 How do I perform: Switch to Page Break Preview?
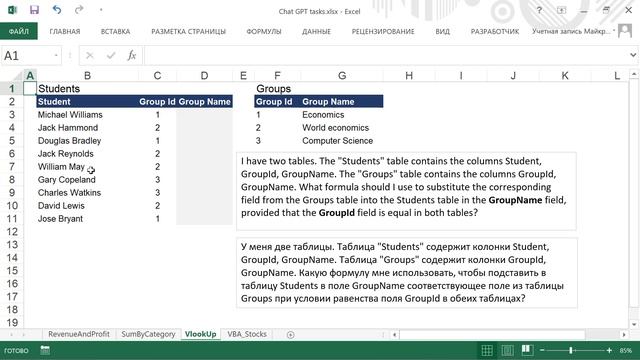[527, 350]
